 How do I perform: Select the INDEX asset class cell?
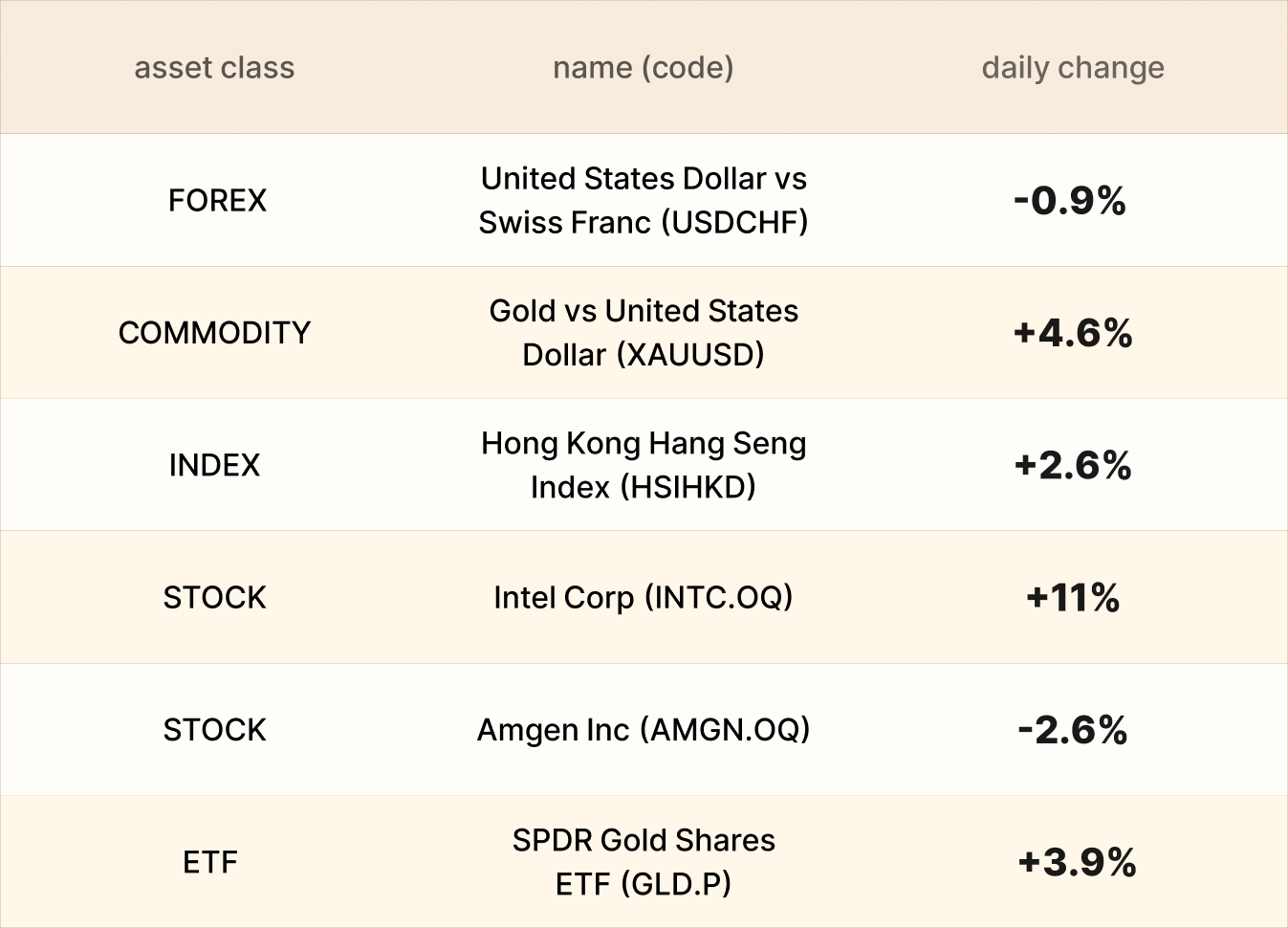214,465
